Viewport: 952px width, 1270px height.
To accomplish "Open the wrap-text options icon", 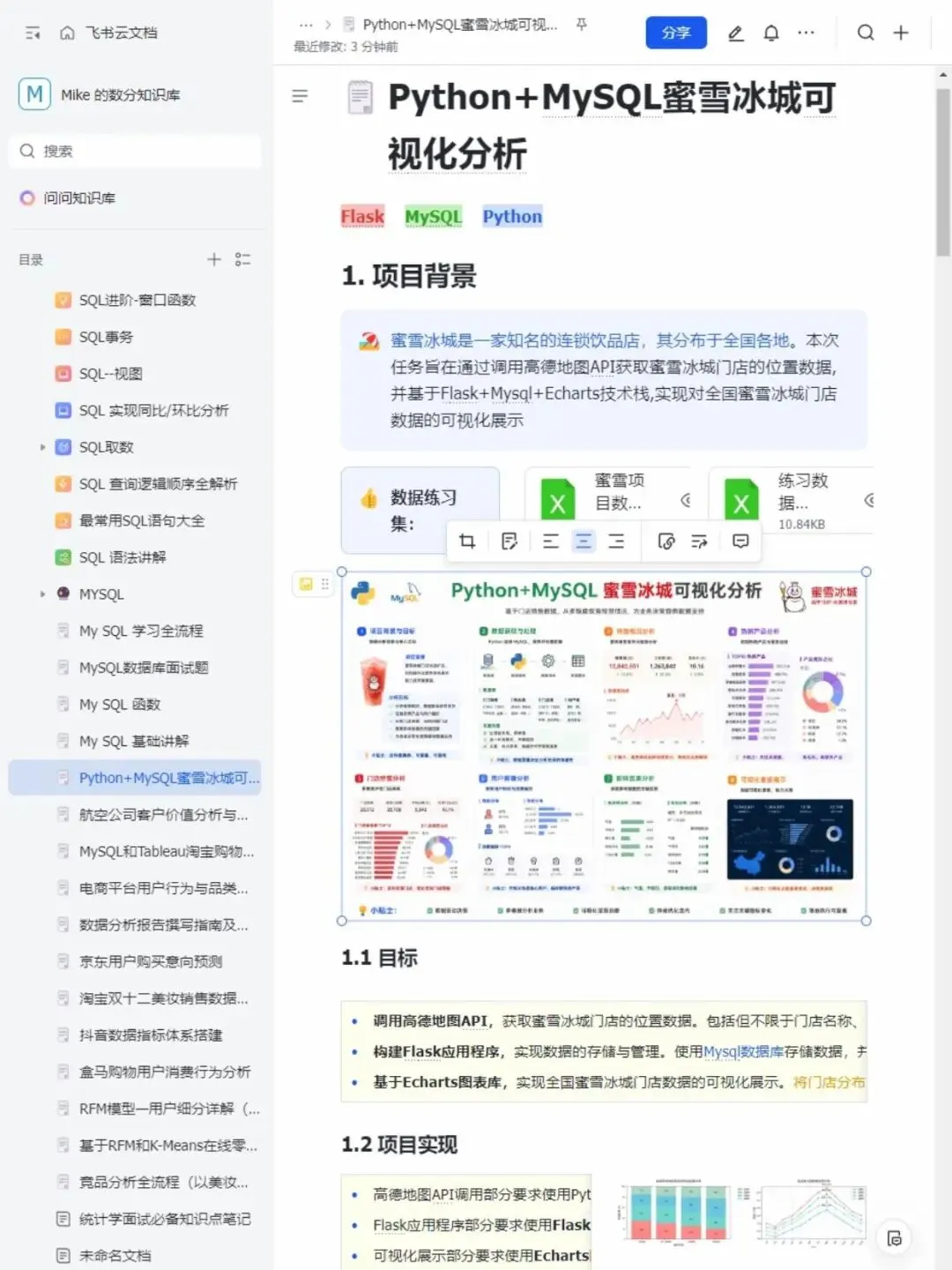I will coord(699,542).
